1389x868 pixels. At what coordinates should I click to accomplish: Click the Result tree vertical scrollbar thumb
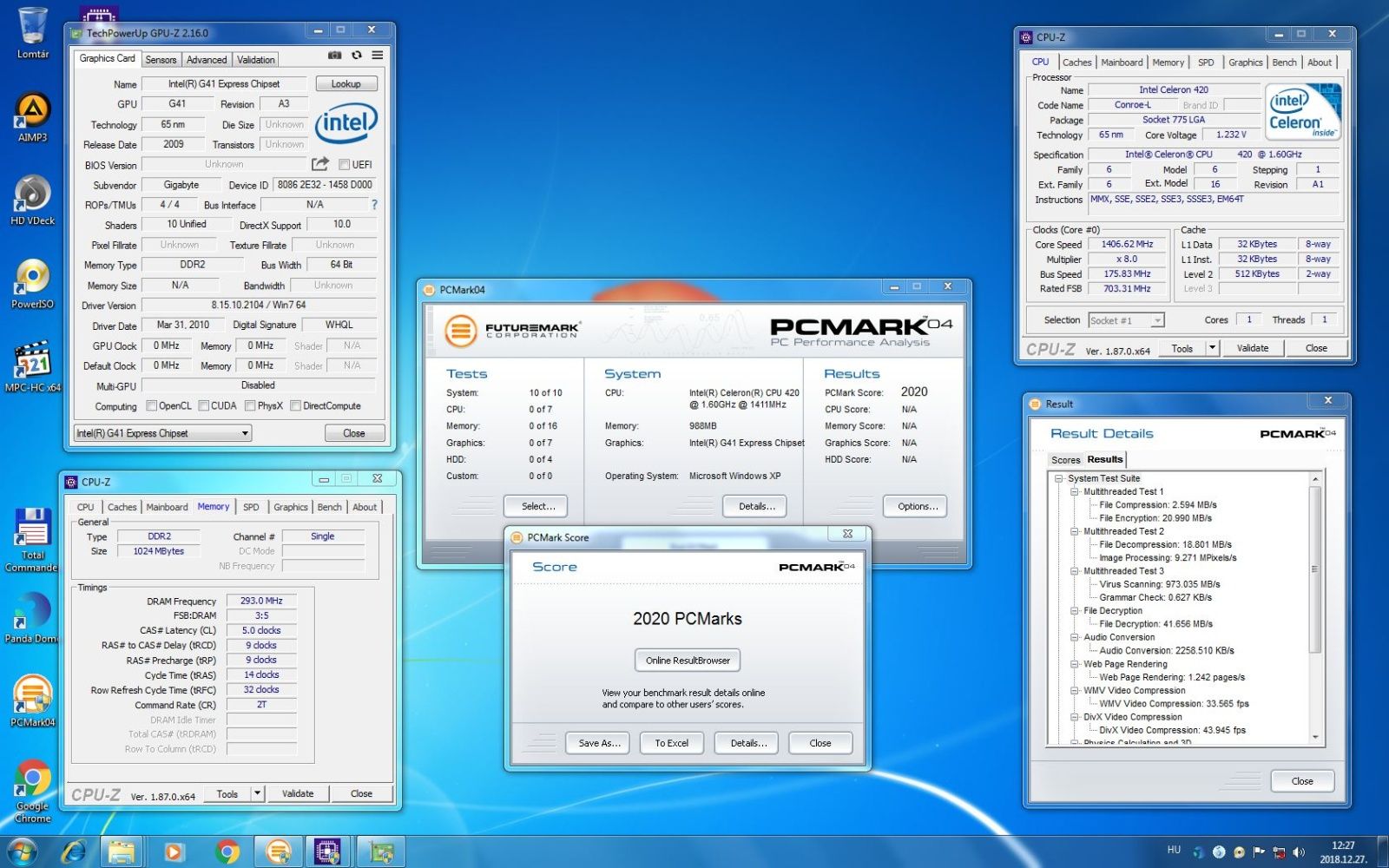coord(1314,569)
